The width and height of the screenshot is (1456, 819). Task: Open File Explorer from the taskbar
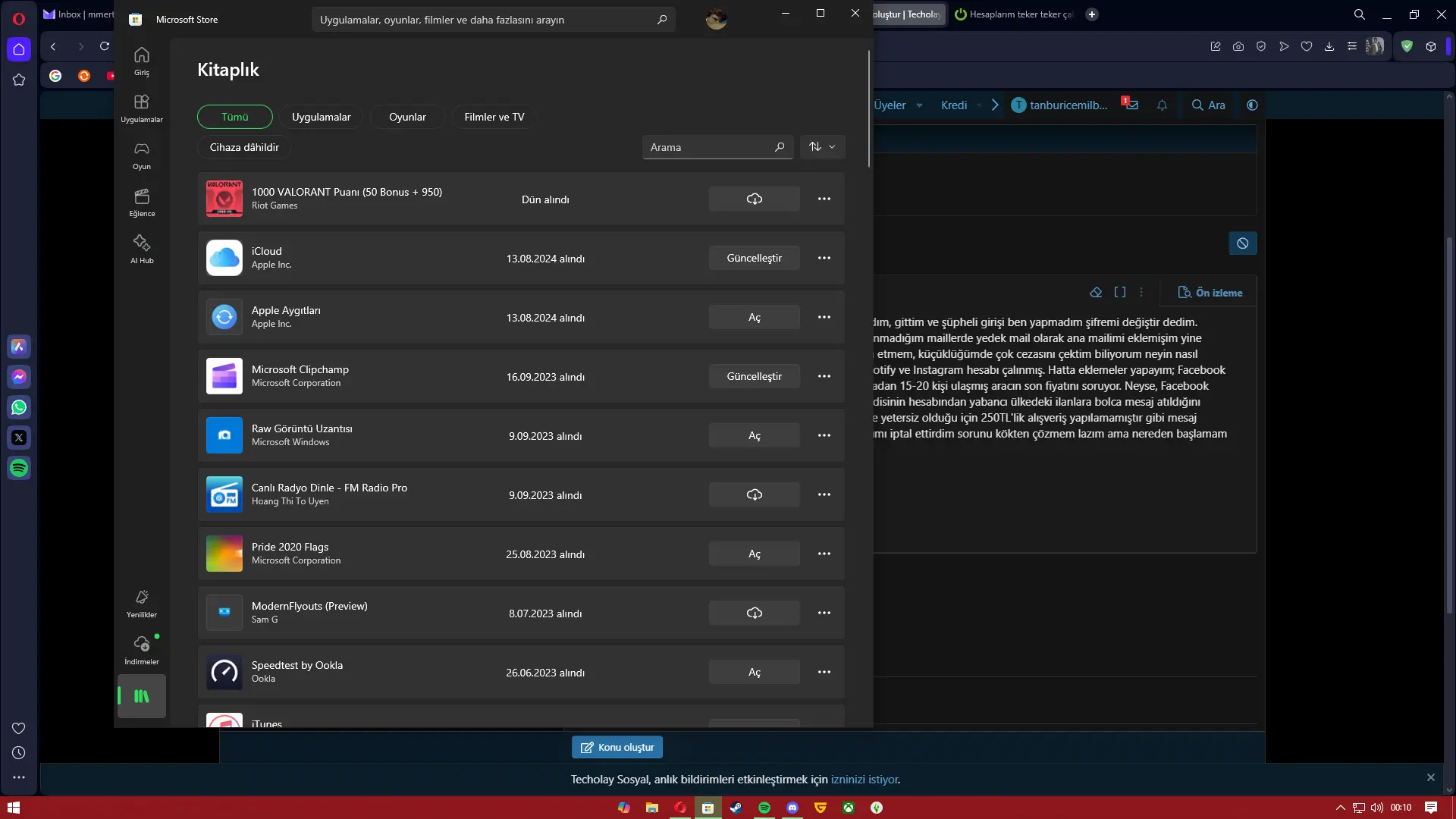[651, 808]
